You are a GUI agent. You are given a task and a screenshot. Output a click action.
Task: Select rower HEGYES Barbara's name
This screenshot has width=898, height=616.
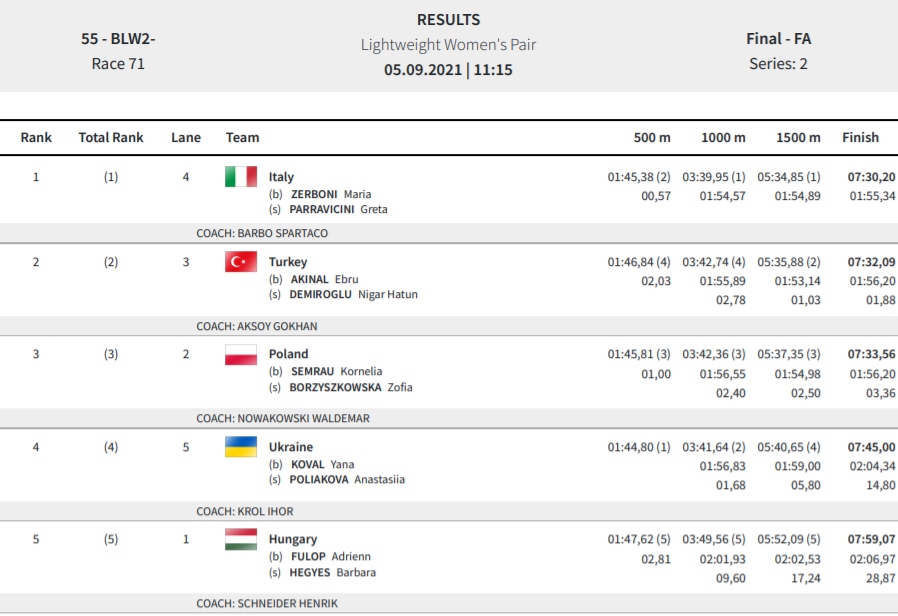(x=332, y=572)
